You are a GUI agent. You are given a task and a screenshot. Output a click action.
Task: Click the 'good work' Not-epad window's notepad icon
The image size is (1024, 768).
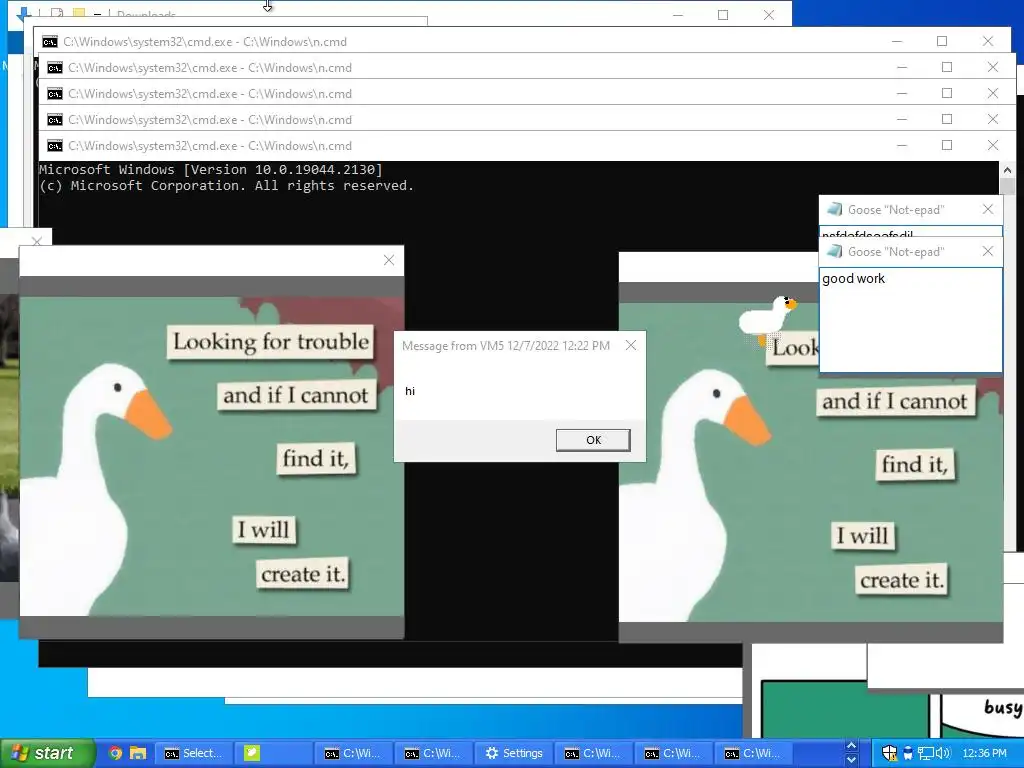(x=834, y=251)
